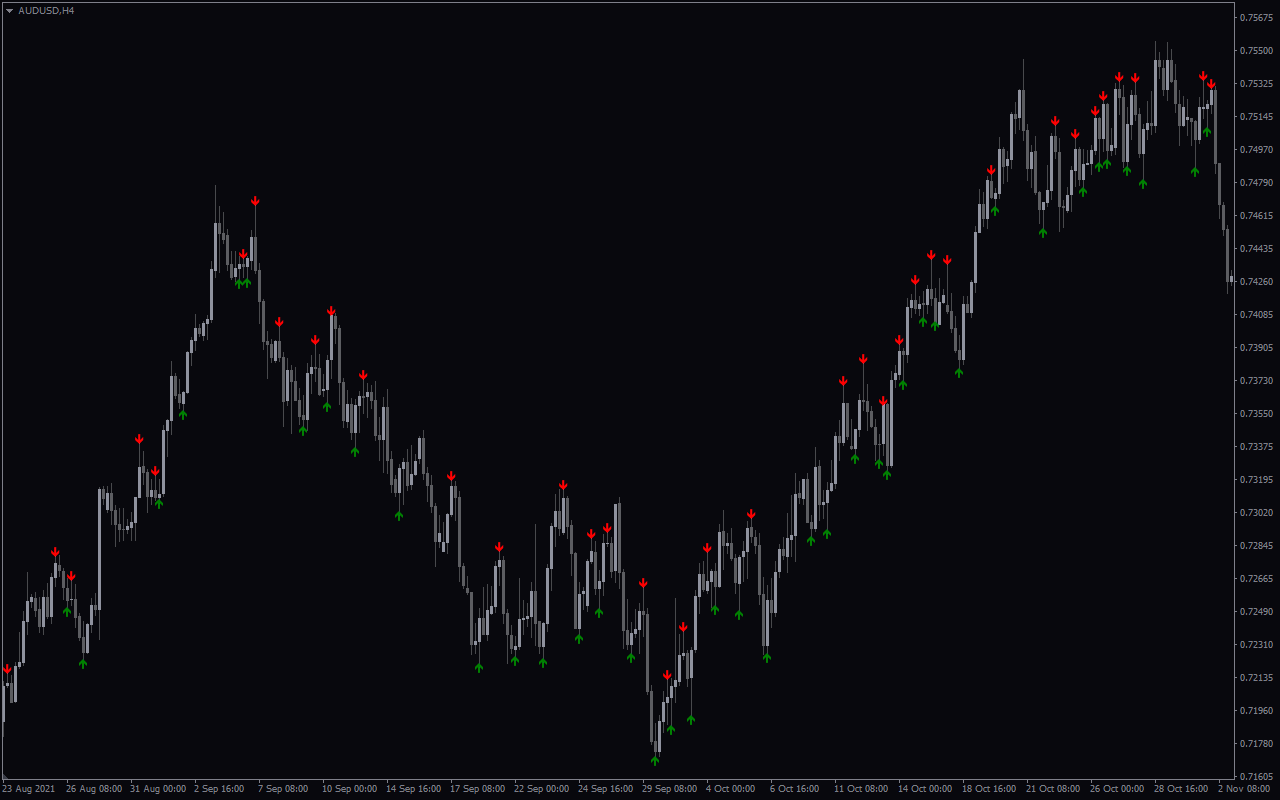This screenshot has width=1280, height=800.
Task: Pick the 17 Sep 08:00 time axis label
Action: tap(478, 788)
